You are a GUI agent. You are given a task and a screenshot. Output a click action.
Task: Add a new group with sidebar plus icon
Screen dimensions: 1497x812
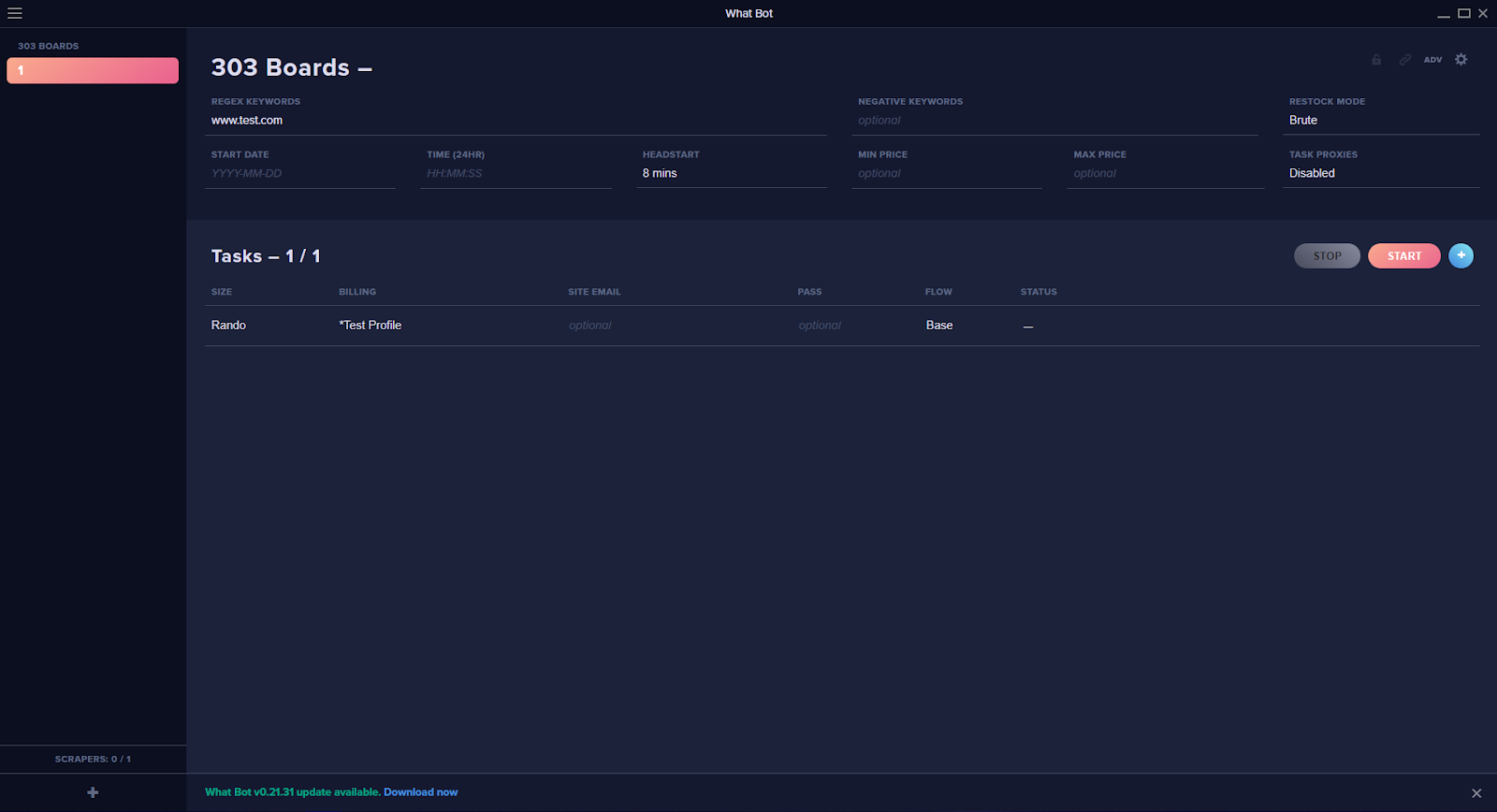93,792
